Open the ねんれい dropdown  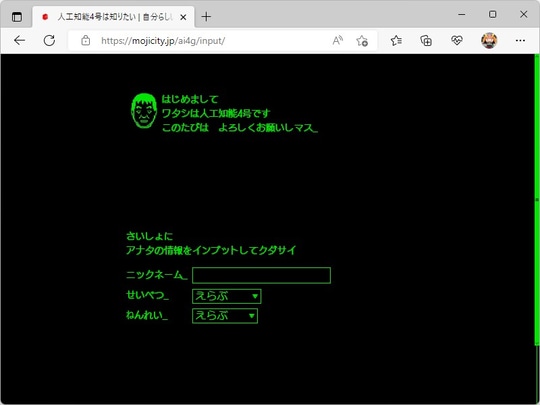[225, 316]
